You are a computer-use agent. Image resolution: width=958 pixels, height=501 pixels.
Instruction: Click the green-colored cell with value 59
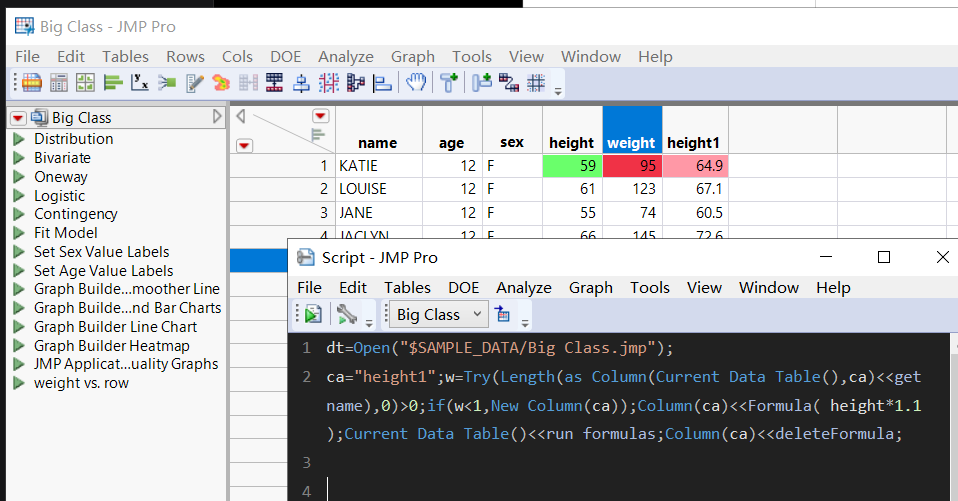point(572,166)
